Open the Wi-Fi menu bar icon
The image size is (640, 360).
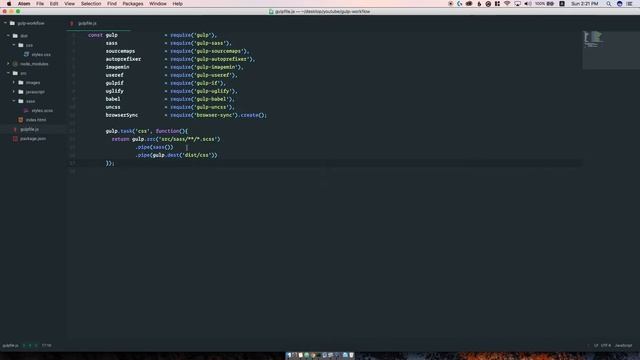coord(507,4)
